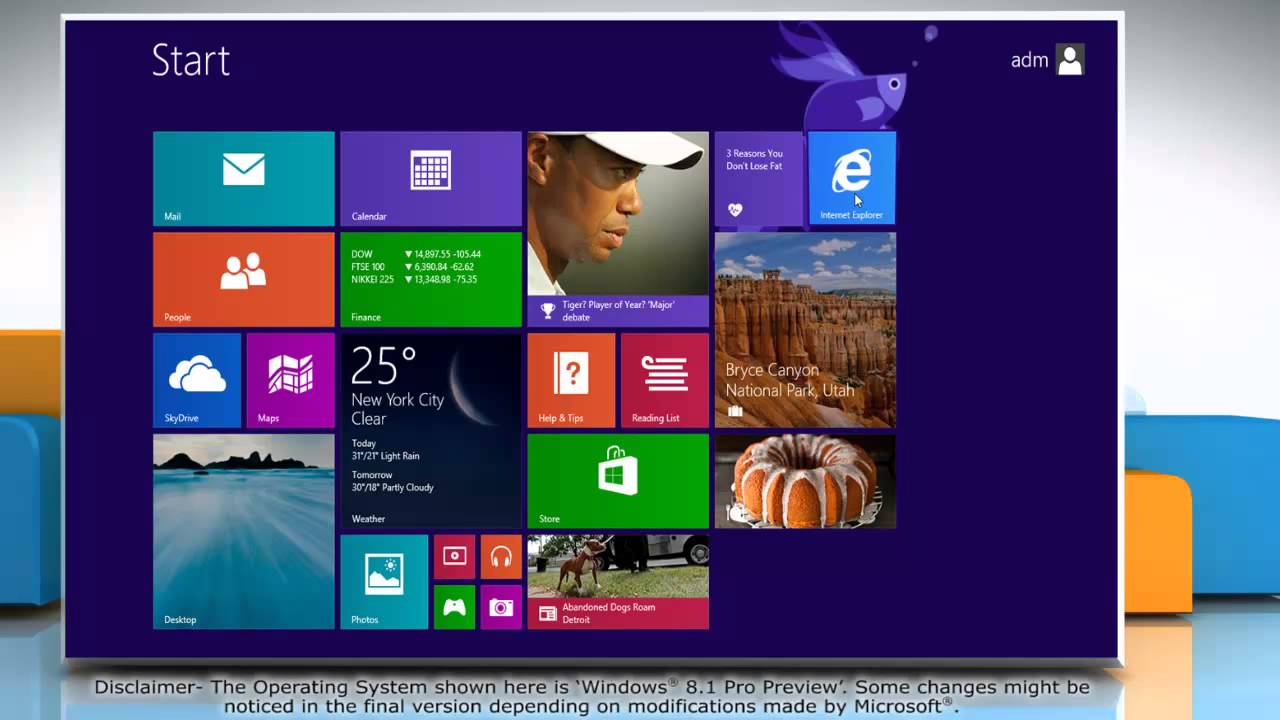Open the Camera small tile
The width and height of the screenshot is (1280, 720).
tap(501, 607)
